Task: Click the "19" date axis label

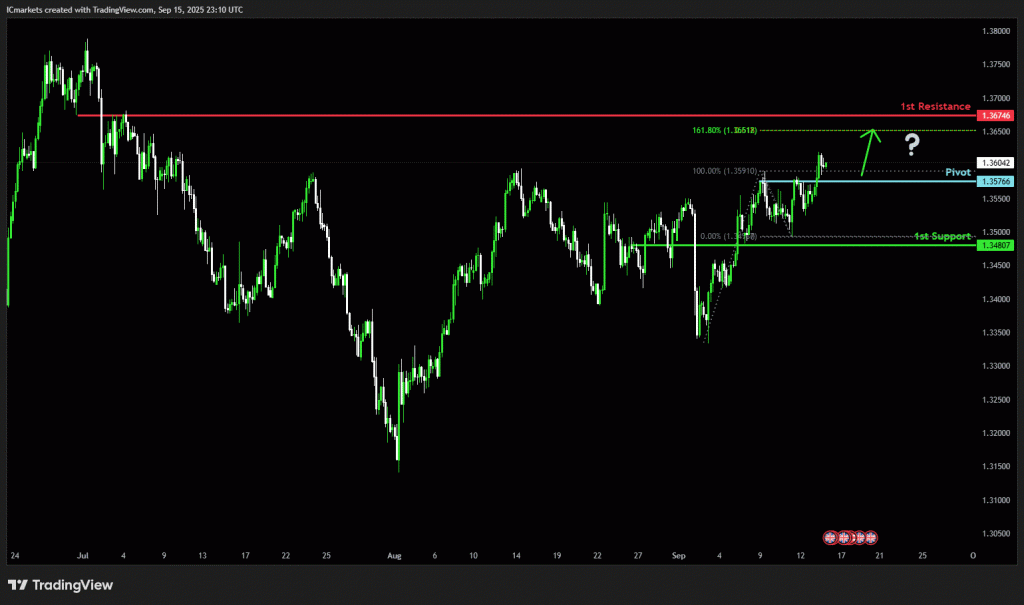Action: click(x=557, y=556)
